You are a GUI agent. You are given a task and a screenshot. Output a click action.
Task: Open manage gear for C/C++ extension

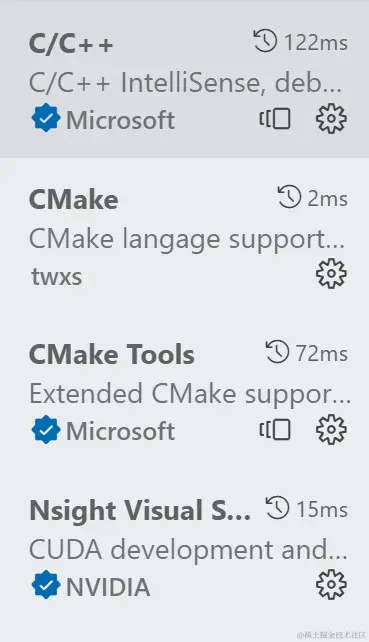pos(331,119)
